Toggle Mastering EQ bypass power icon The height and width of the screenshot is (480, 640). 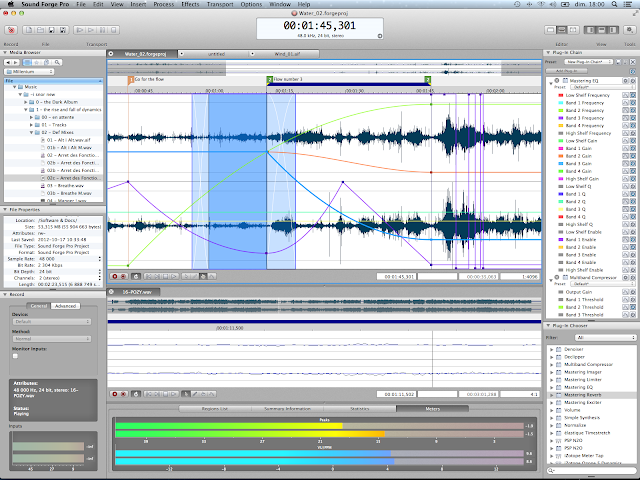click(x=557, y=81)
